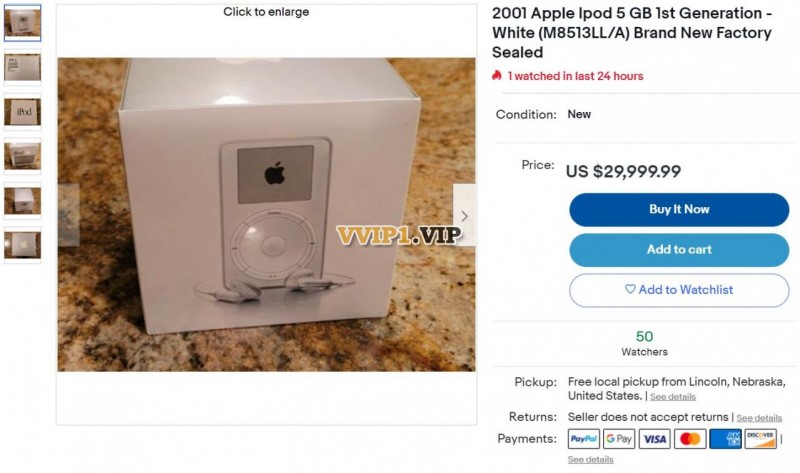Screen dimensions: 800x473
Task: Click the American Express card icon
Action: [x=725, y=439]
